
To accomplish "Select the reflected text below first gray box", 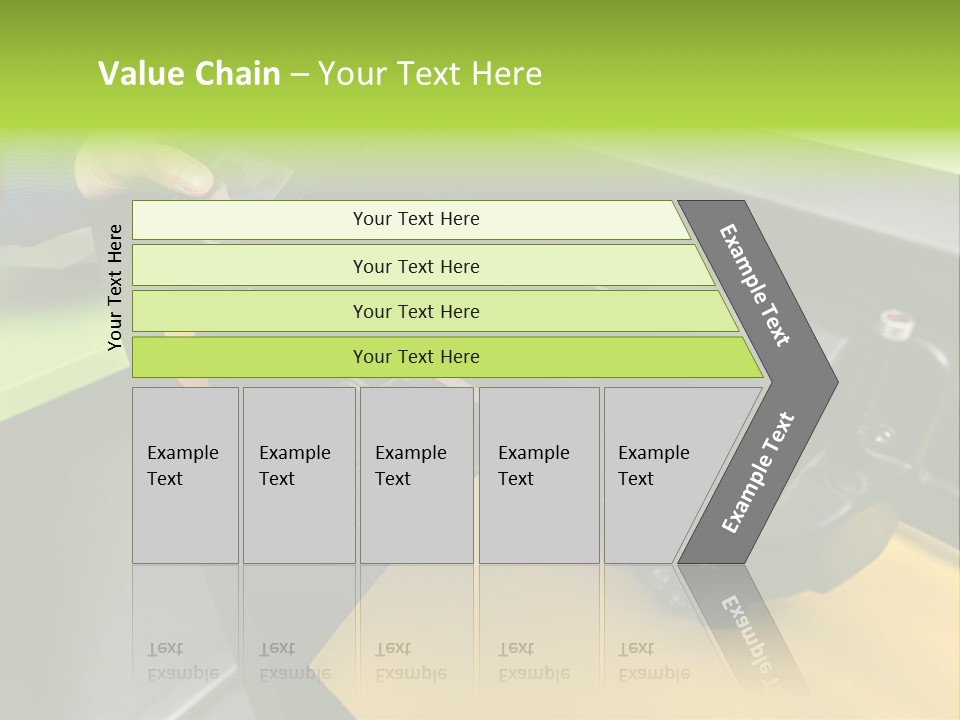I will pos(183,661).
